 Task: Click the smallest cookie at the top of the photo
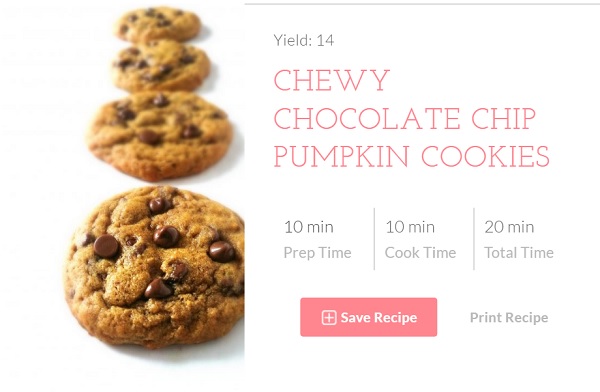coord(158,24)
